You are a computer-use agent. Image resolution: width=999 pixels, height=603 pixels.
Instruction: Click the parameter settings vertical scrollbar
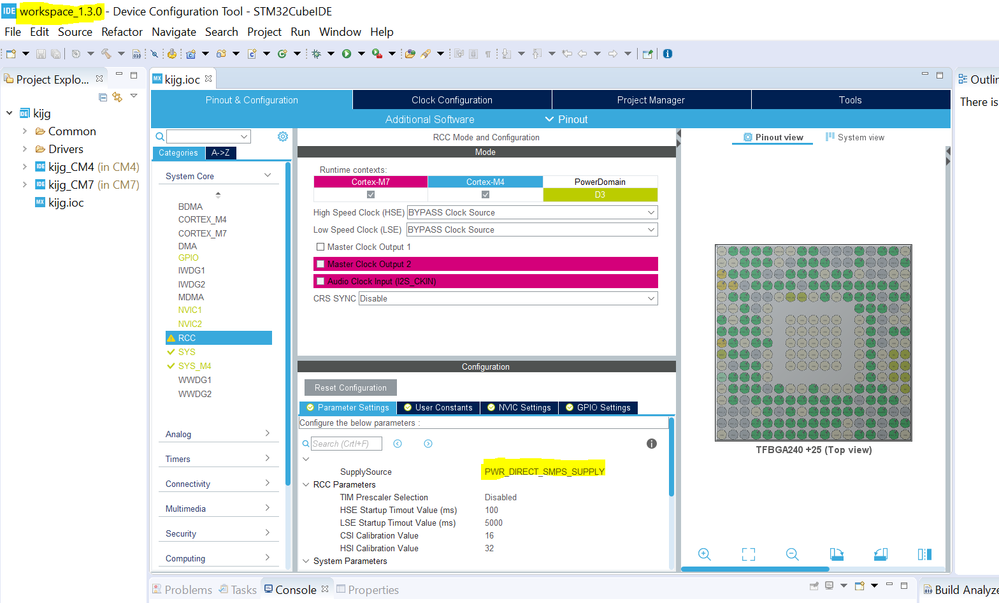[x=671, y=457]
